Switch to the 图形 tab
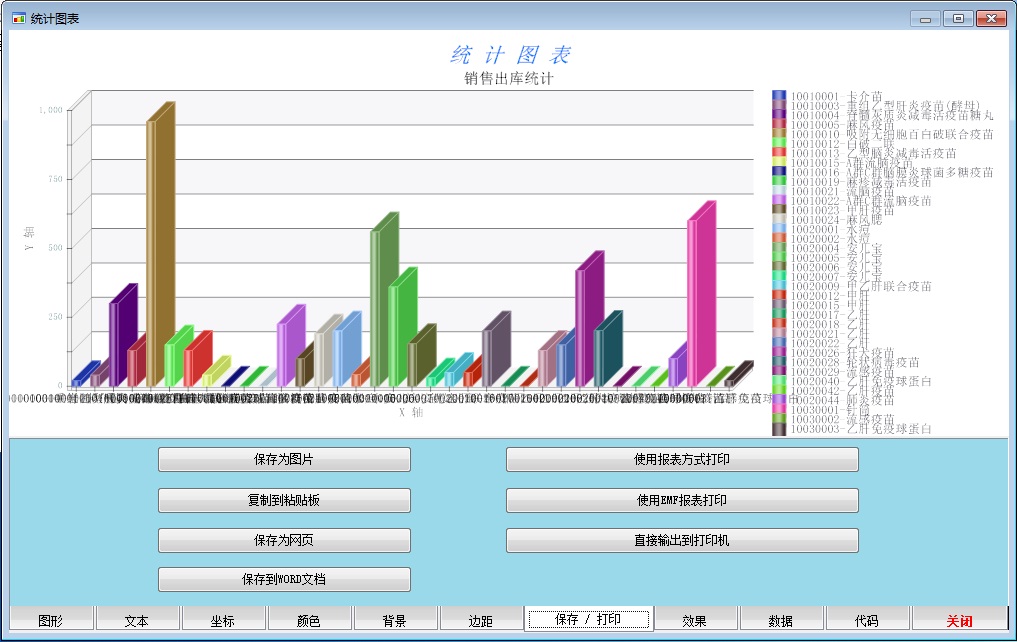Image resolution: width=1017 pixels, height=642 pixels. 51,620
